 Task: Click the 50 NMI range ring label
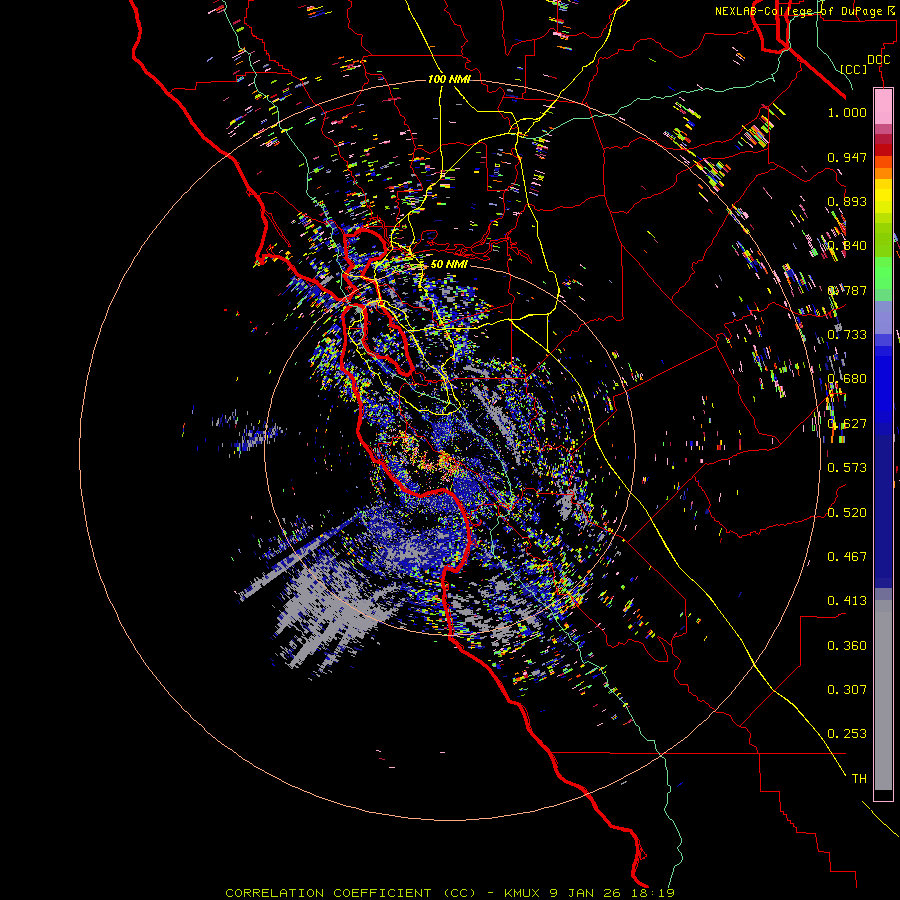pyautogui.click(x=449, y=264)
